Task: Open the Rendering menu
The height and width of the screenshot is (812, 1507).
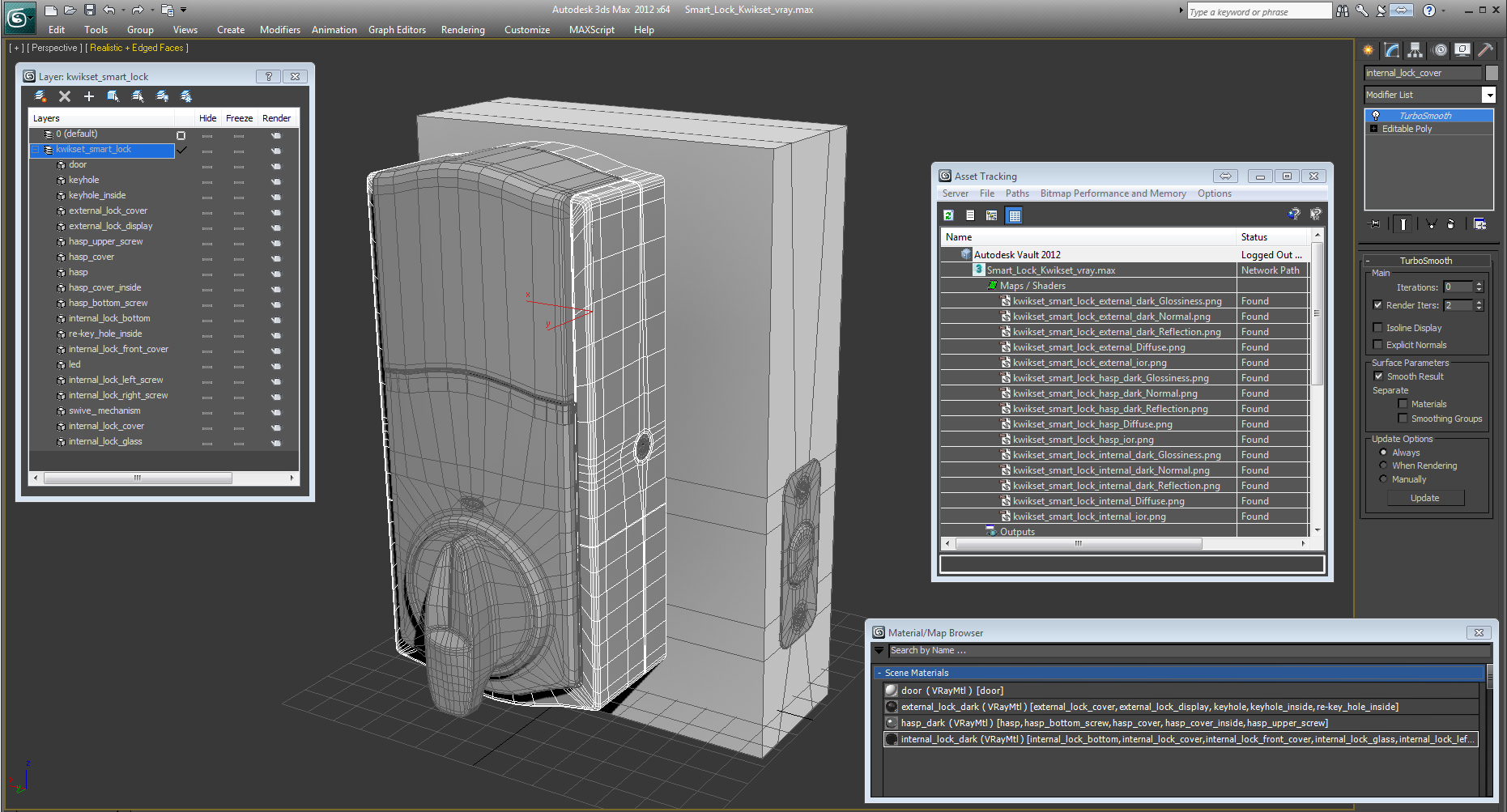Action: click(x=463, y=30)
